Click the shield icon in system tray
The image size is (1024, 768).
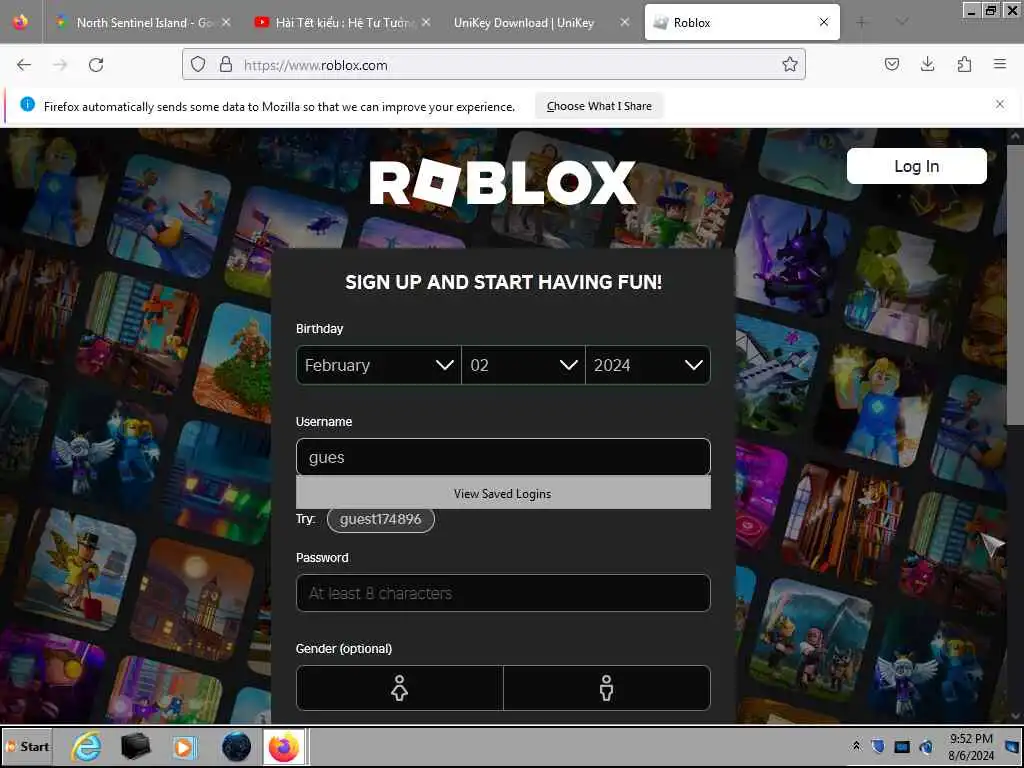(878, 746)
